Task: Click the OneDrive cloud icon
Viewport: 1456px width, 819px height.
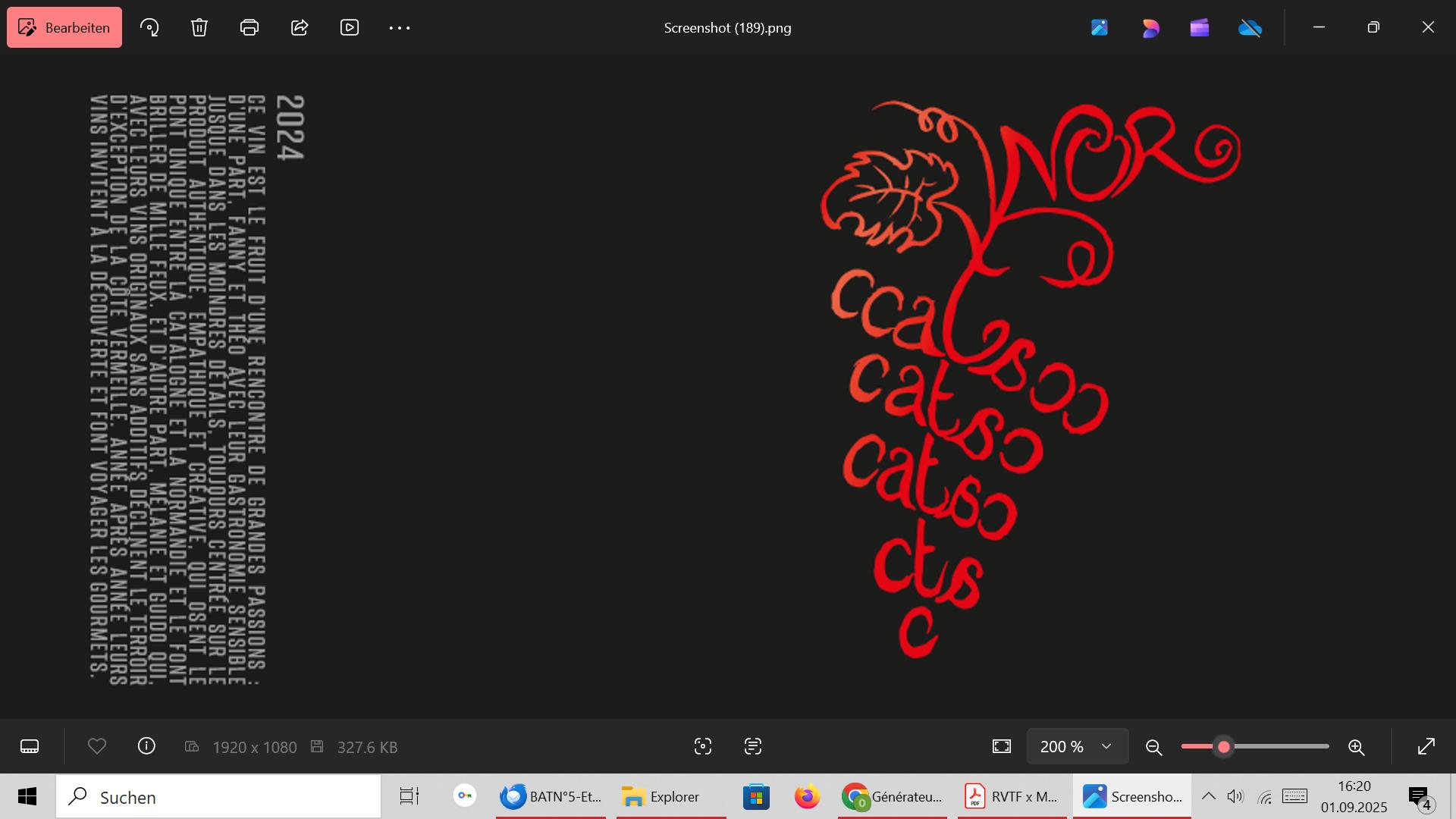Action: [x=1250, y=28]
